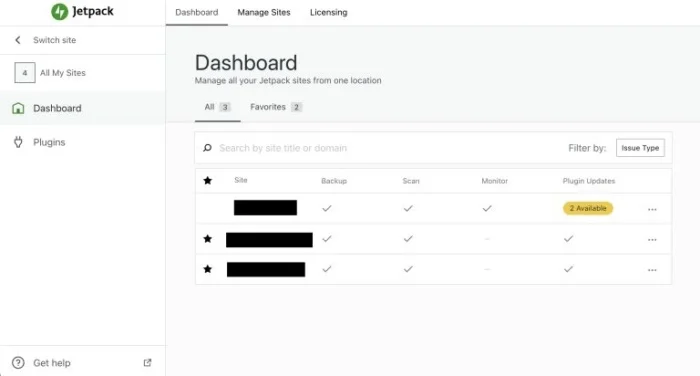
Task: Click the Jetpack logo icon
Action: click(59, 12)
